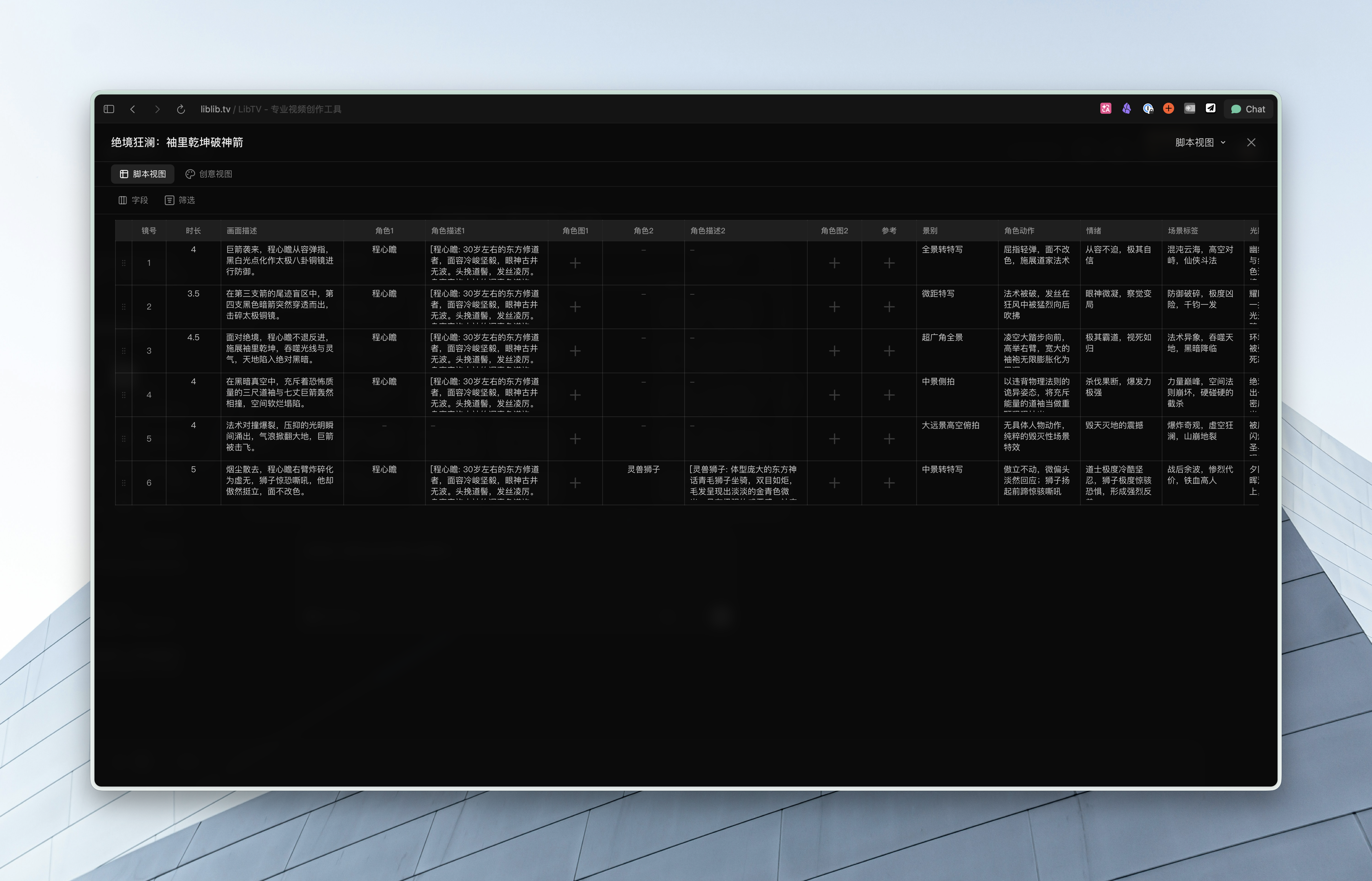The image size is (1372, 881).
Task: Reload the page with refresh icon
Action: (181, 109)
